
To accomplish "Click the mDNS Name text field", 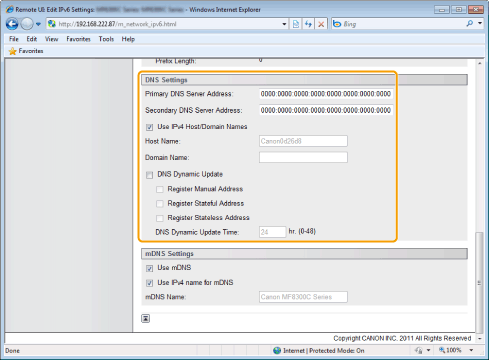I will coord(303,297).
